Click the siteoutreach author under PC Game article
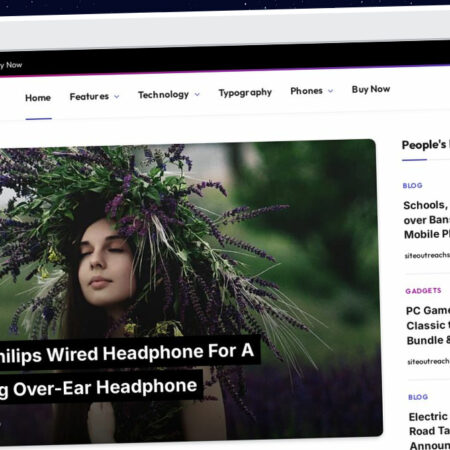Image resolution: width=450 pixels, height=450 pixels. pos(428,362)
